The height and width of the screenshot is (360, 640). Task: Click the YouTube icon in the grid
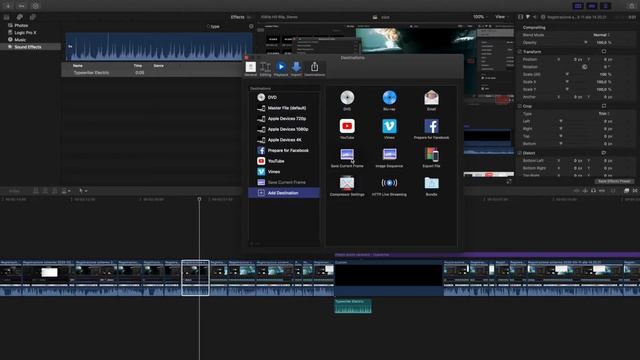[347, 126]
